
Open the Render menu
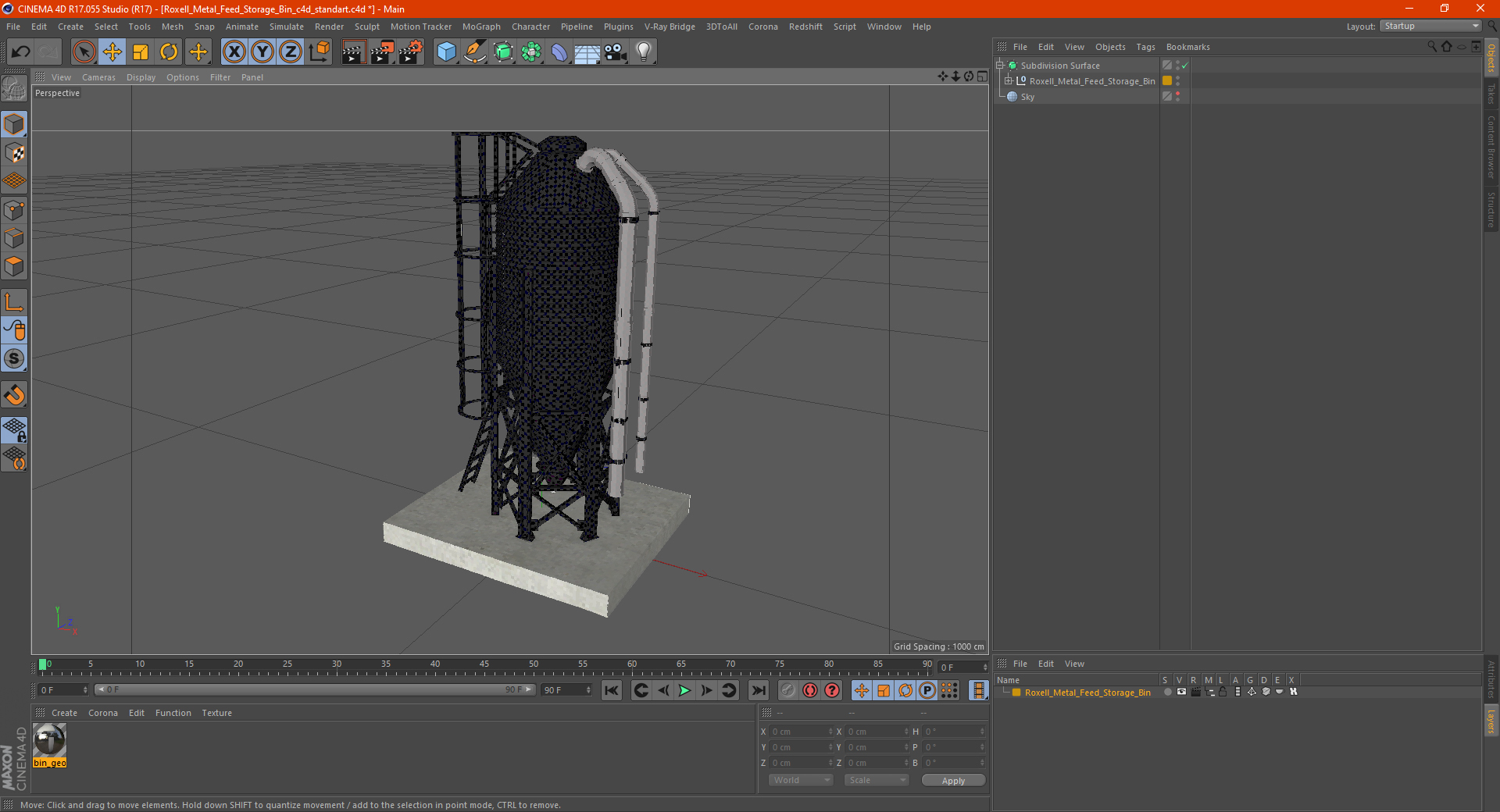(329, 27)
